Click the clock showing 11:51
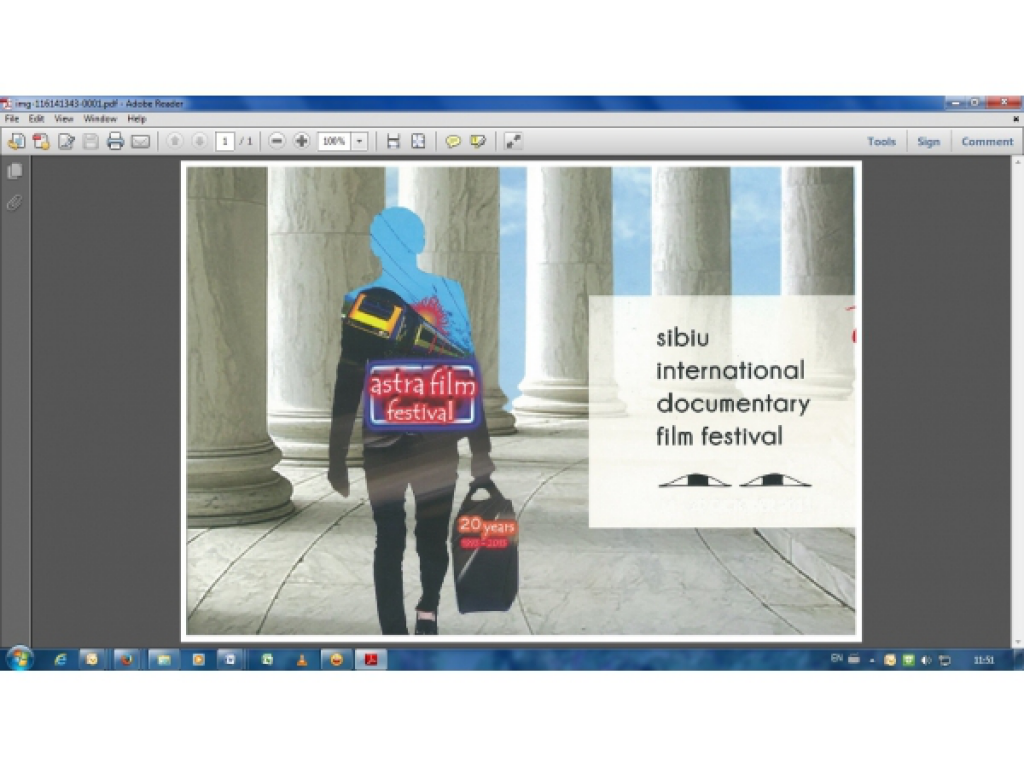The width and height of the screenshot is (1024, 768). click(984, 660)
